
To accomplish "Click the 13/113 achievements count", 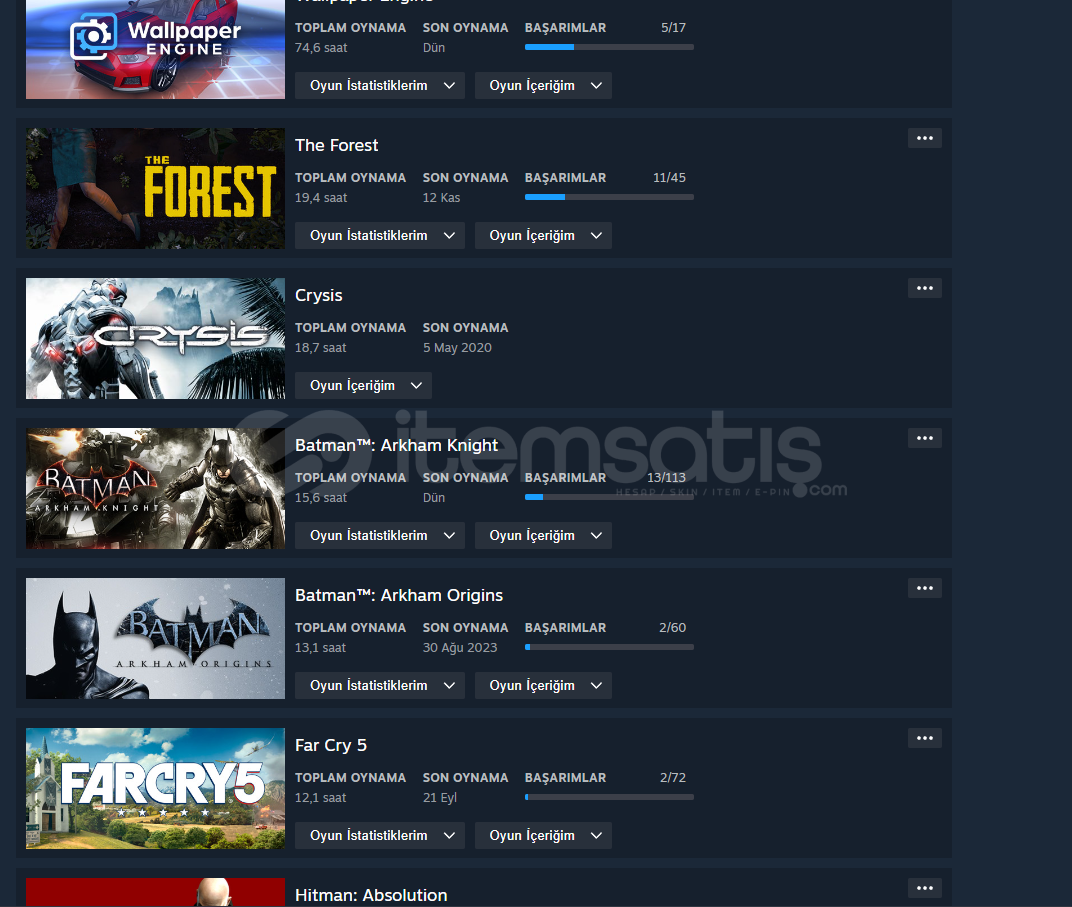I will pyautogui.click(x=667, y=478).
